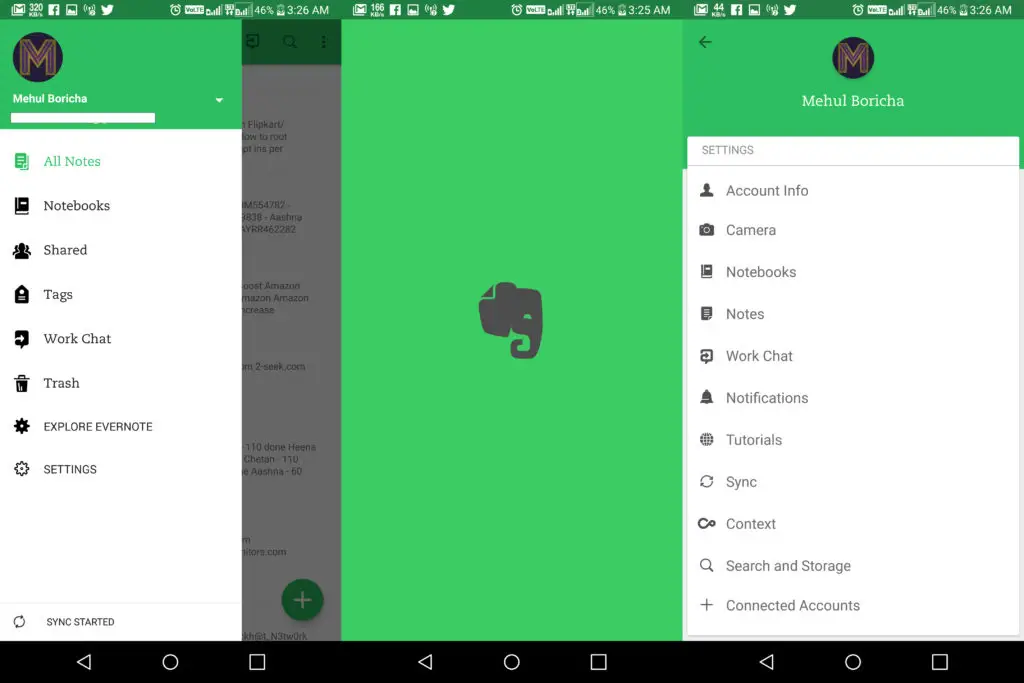Open Search and Storage settings

tap(853, 565)
